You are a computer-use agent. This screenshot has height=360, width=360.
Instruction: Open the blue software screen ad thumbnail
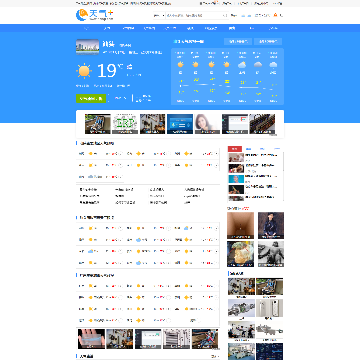(180, 124)
